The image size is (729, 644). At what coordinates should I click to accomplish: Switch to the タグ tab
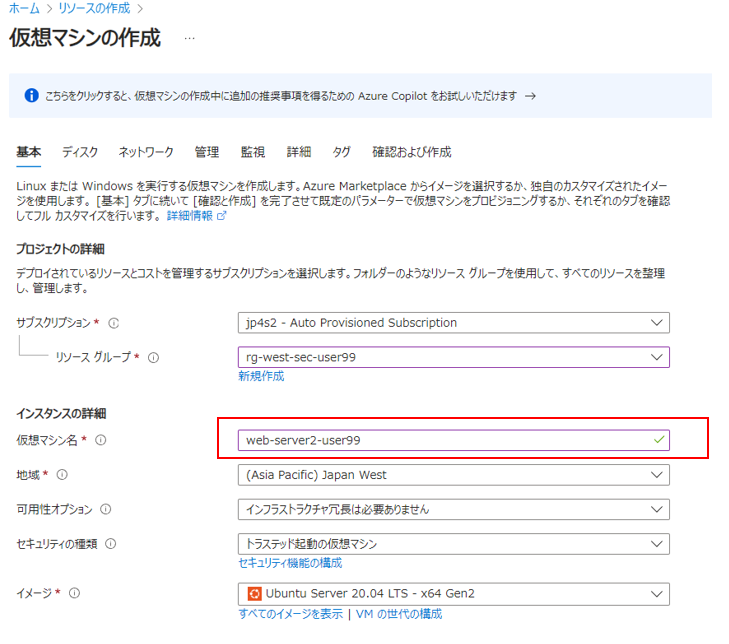(x=341, y=152)
